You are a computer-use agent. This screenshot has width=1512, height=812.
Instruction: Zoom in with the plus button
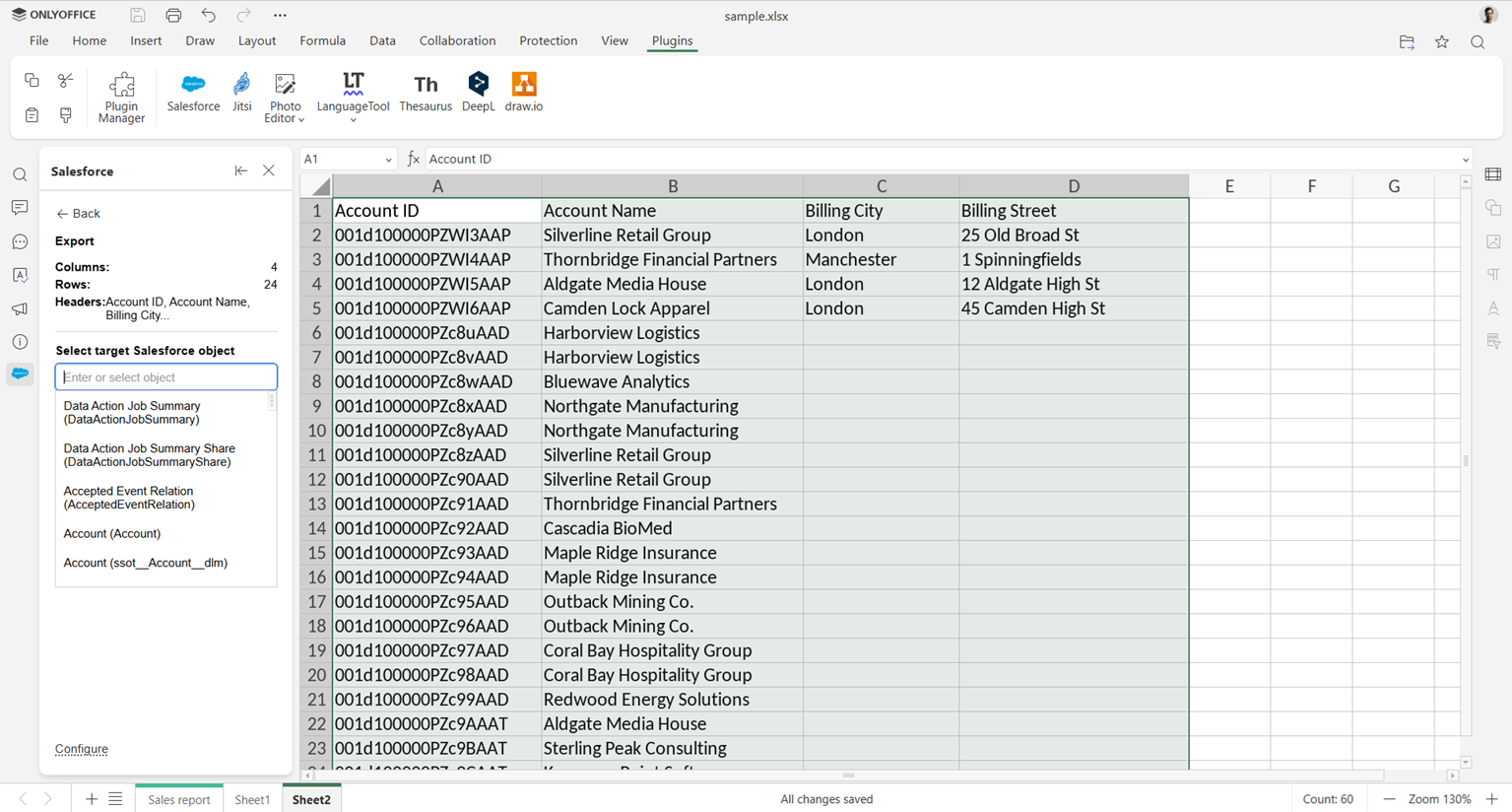tap(1492, 799)
